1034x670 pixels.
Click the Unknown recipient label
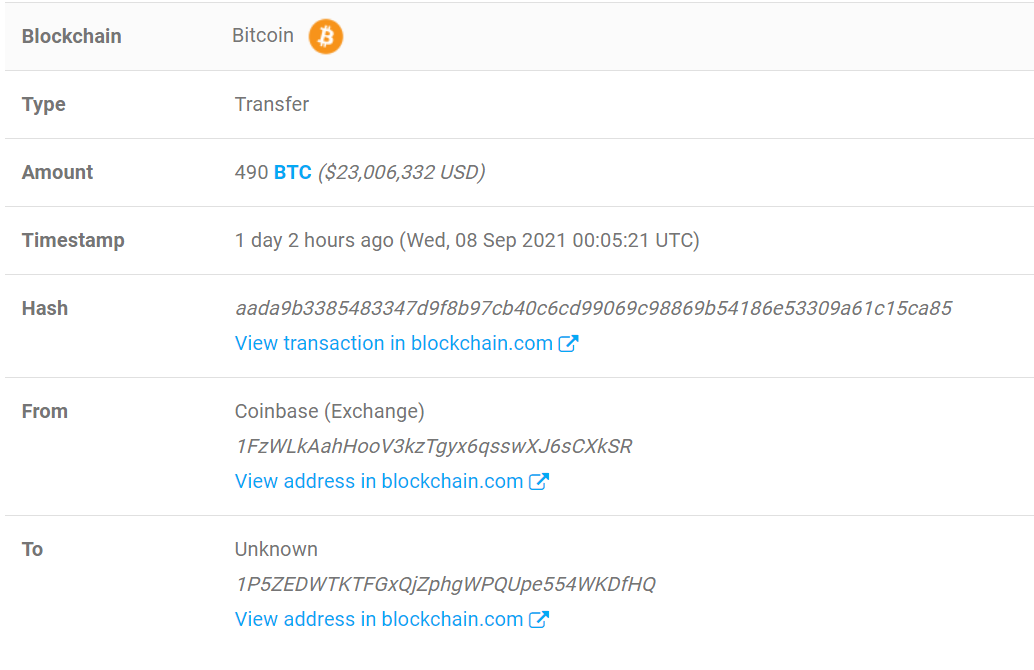[276, 549]
